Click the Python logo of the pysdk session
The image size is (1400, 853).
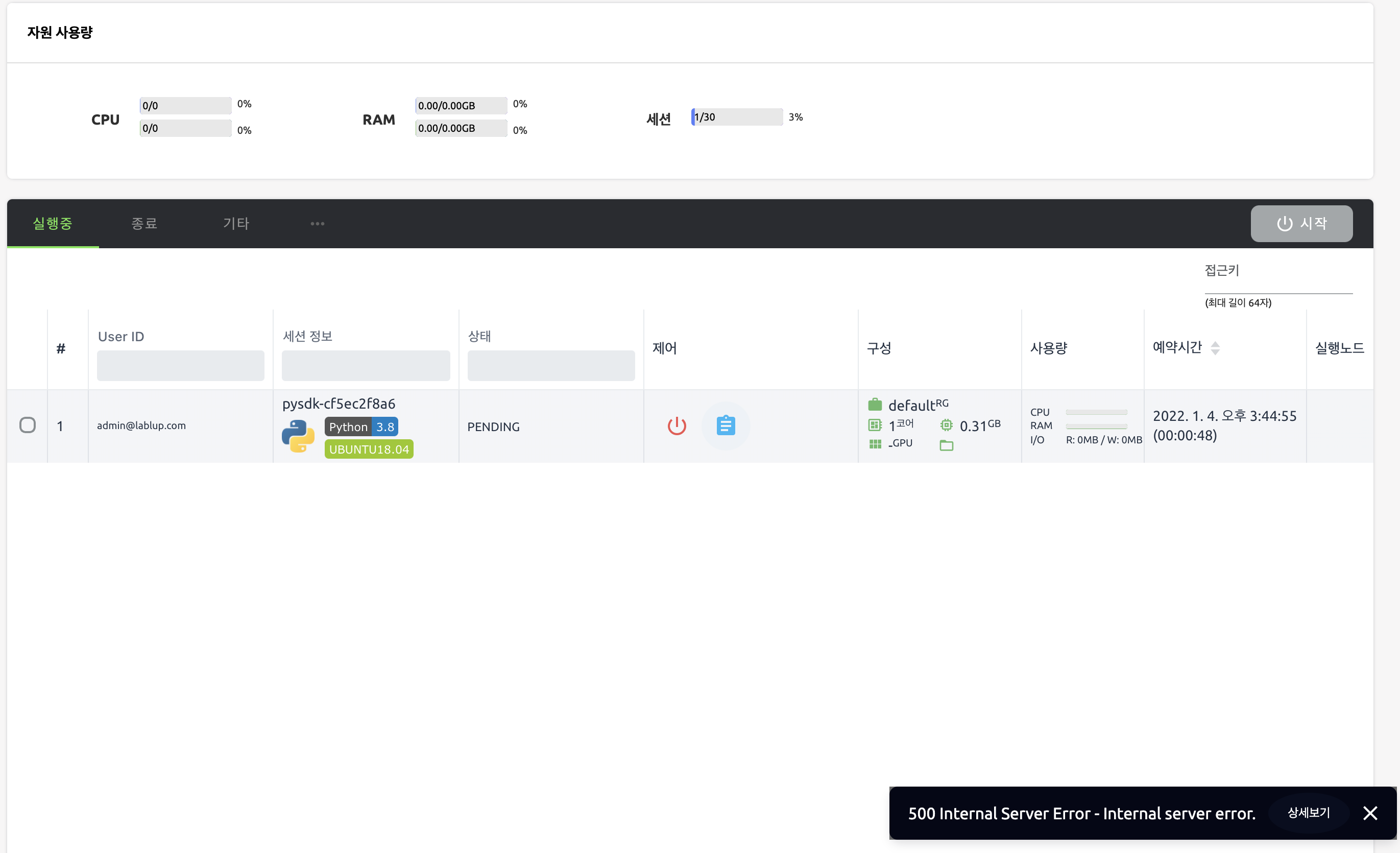click(x=298, y=435)
